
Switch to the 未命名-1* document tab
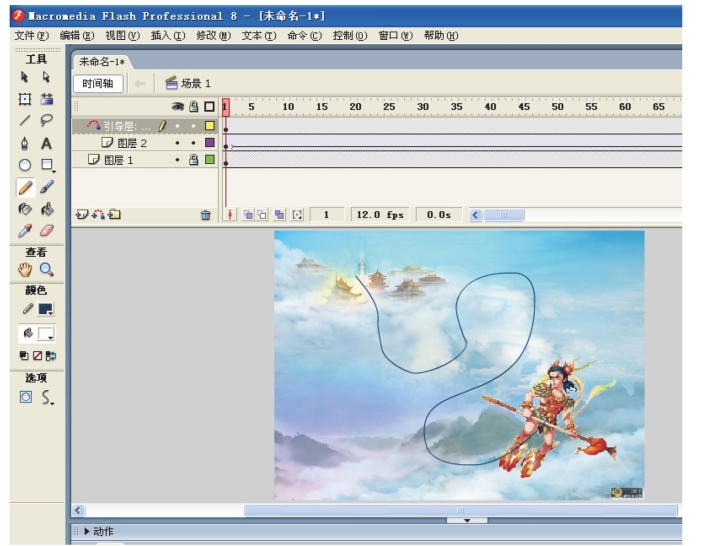pyautogui.click(x=102, y=61)
